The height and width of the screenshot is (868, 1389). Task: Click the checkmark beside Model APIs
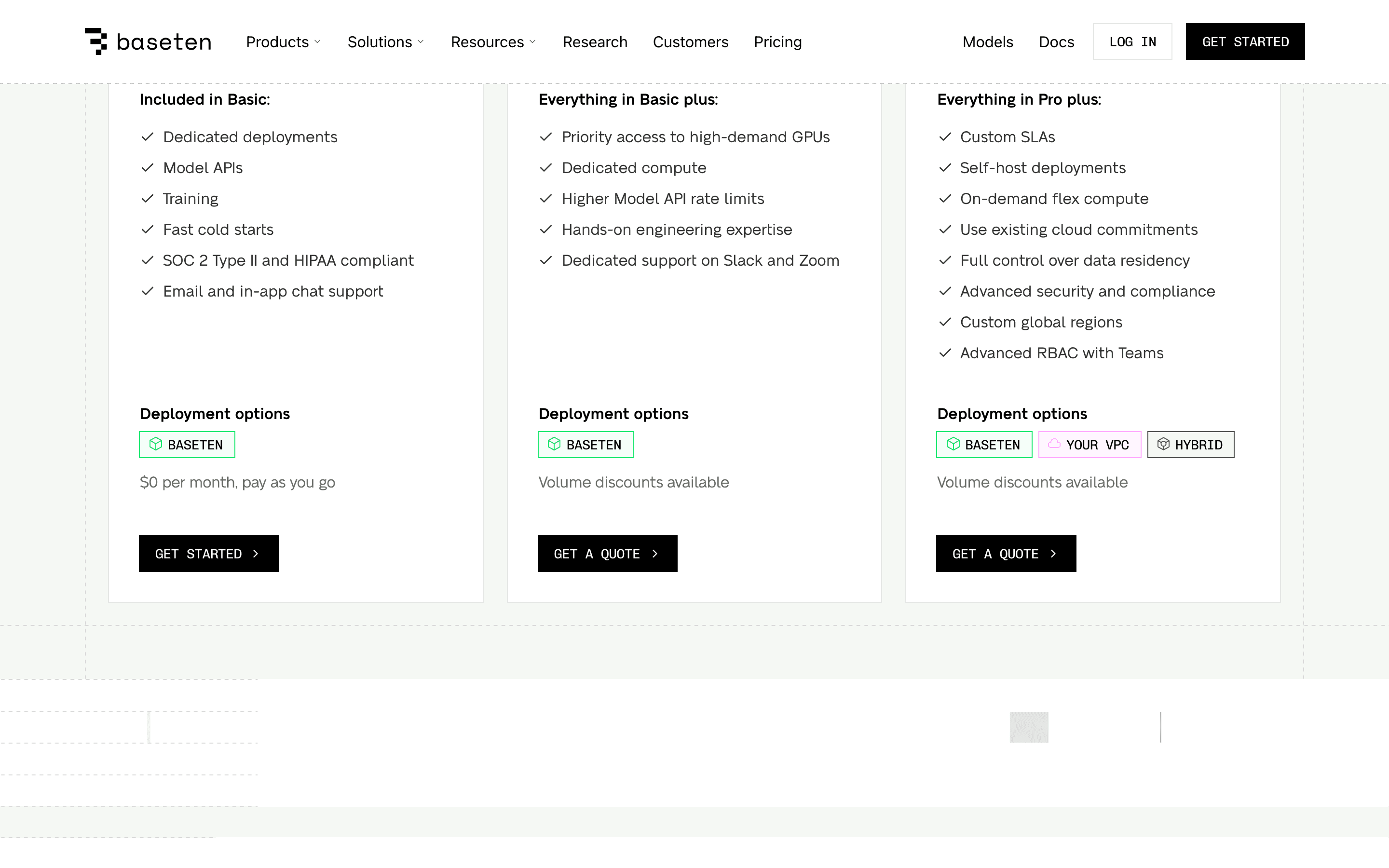(148, 168)
